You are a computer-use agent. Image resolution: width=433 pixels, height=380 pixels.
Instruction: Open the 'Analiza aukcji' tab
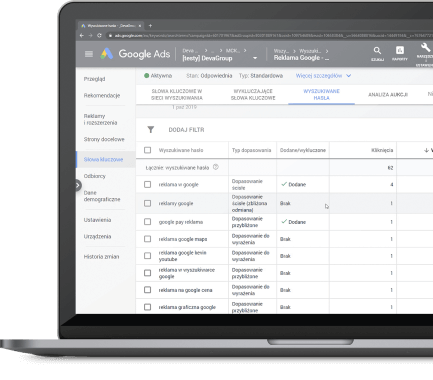click(x=388, y=95)
